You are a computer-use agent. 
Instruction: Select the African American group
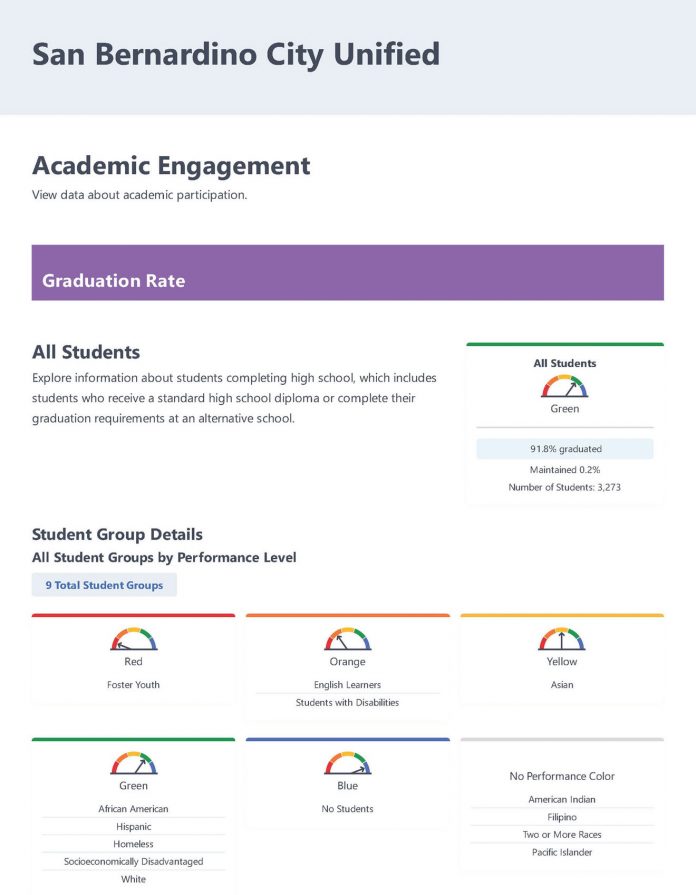(134, 809)
